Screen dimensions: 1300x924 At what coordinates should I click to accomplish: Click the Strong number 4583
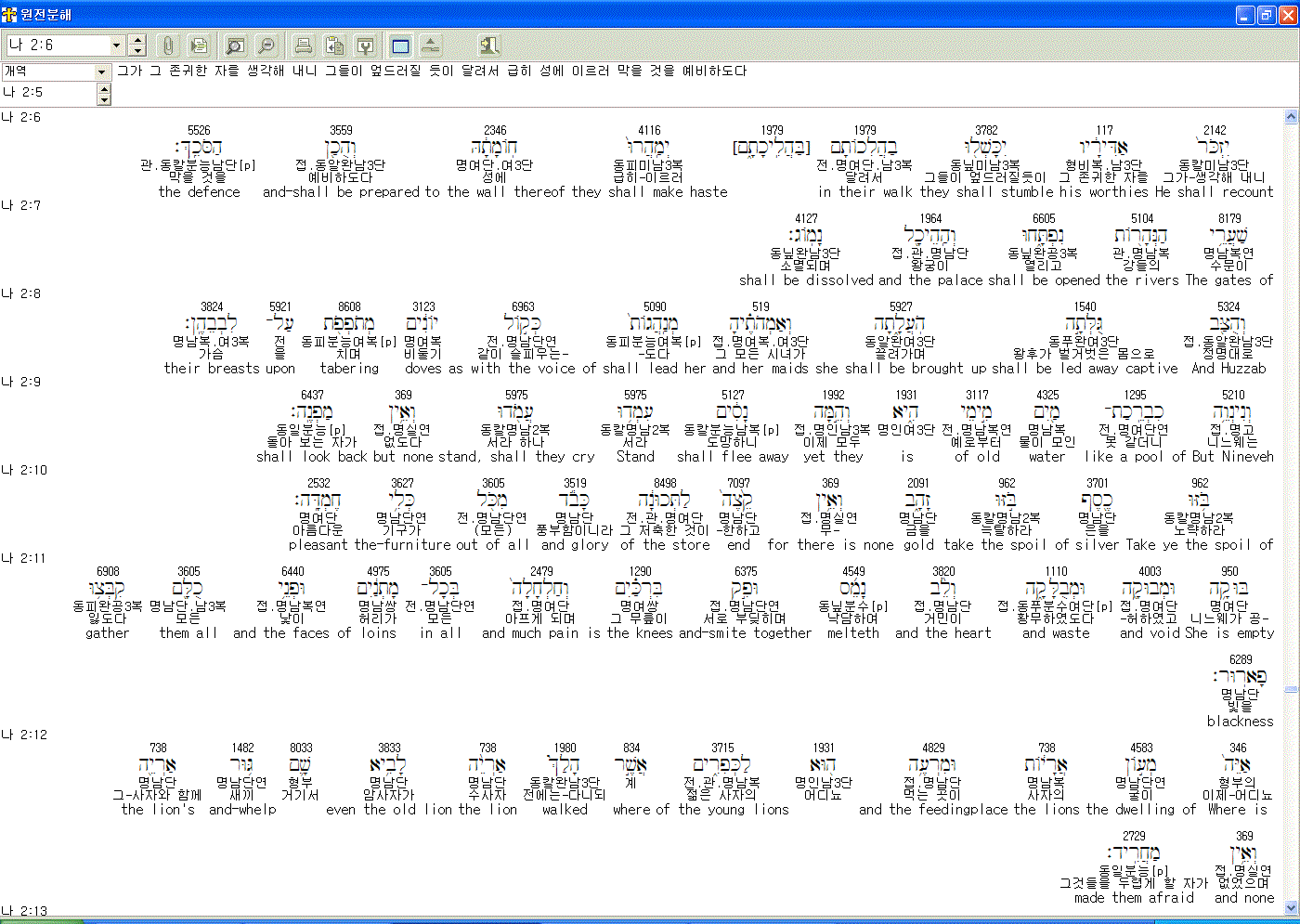coord(1141,748)
